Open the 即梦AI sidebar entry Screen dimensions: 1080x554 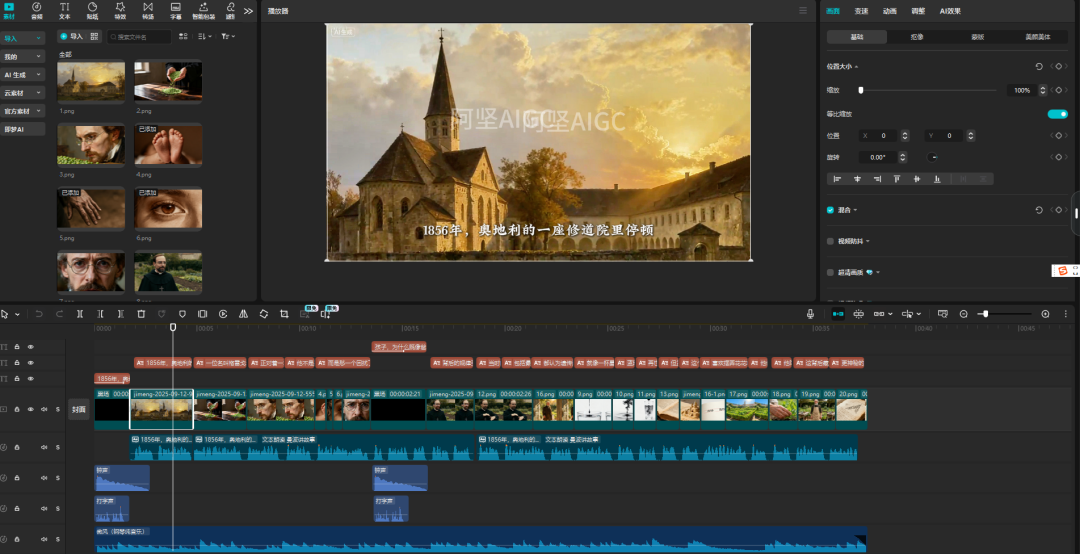tap(22, 129)
